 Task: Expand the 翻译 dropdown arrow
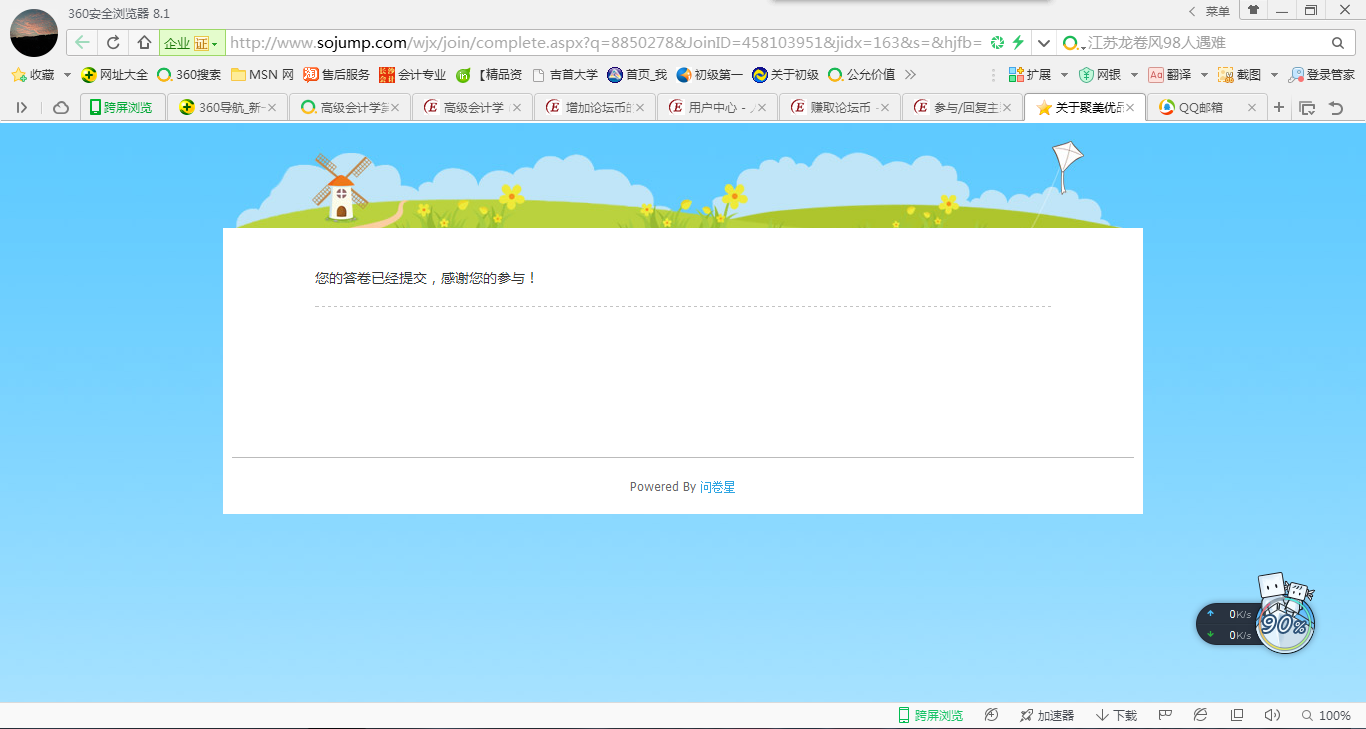pos(1204,75)
